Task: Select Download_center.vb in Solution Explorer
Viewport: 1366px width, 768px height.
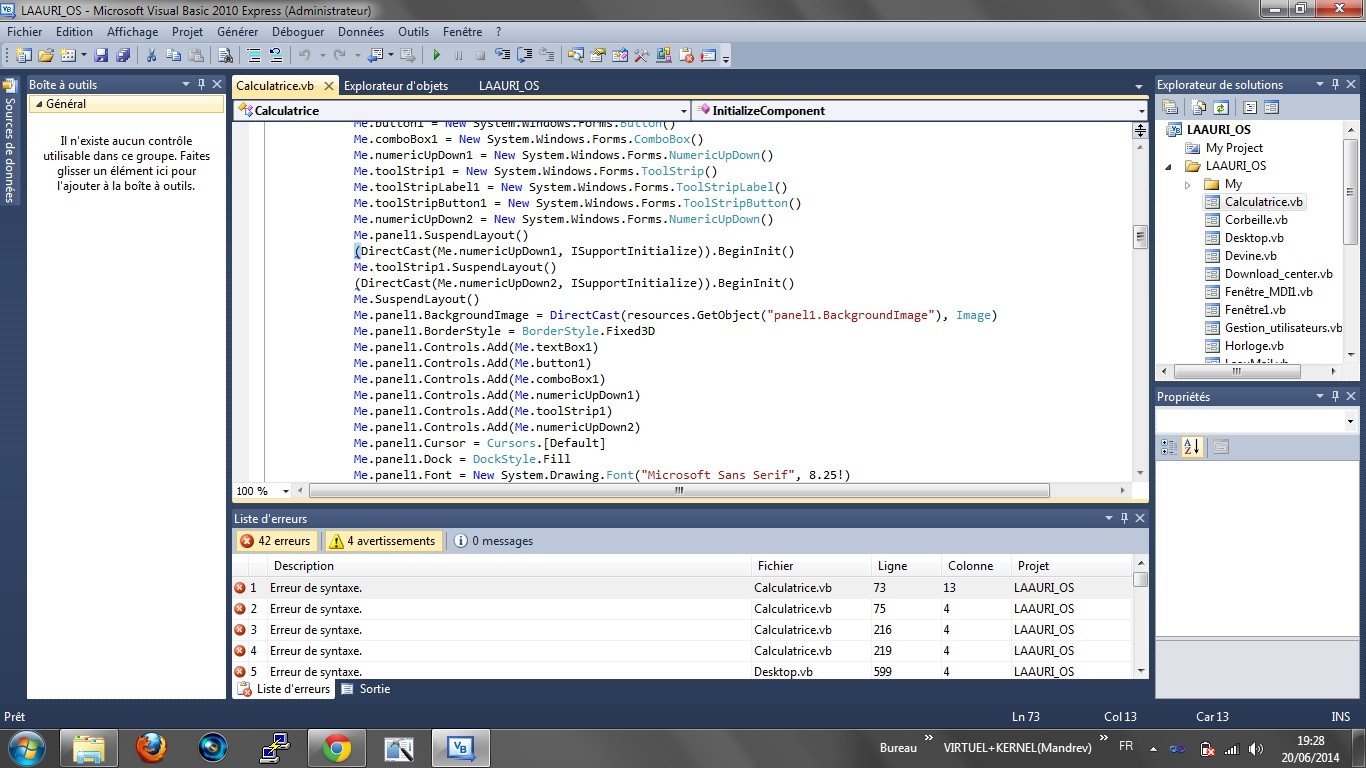Action: coord(1278,274)
